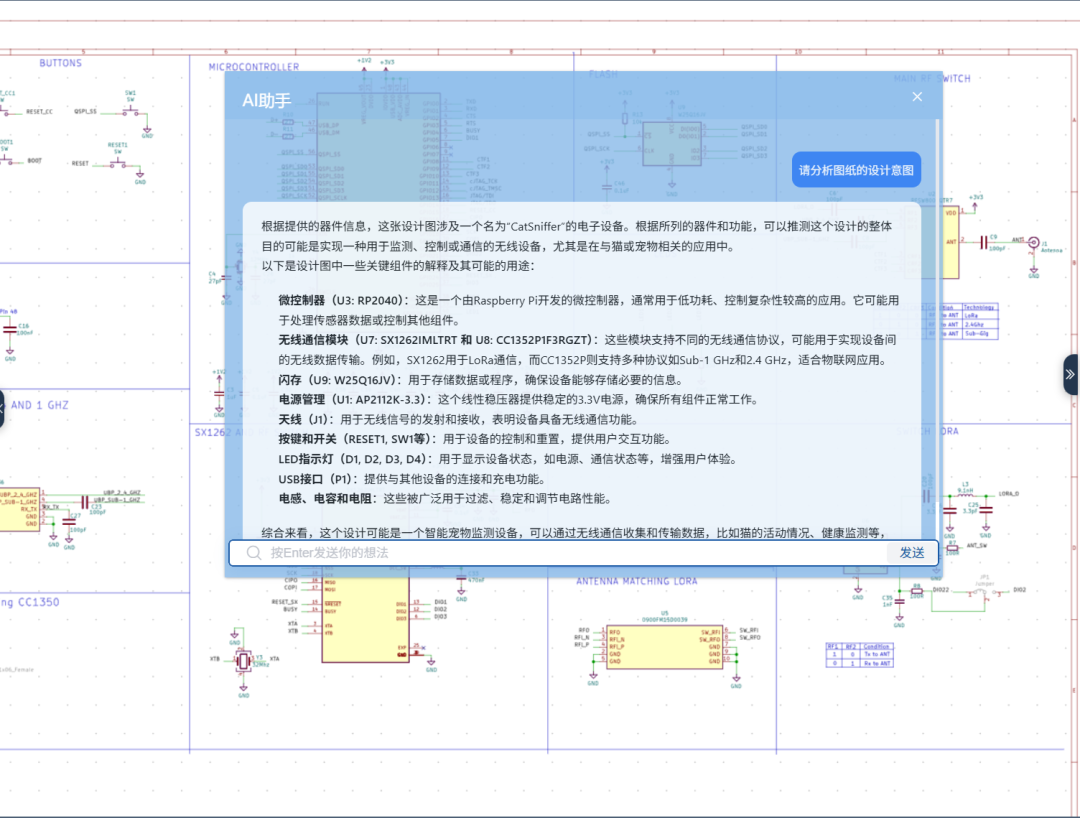Select the U5 0900FM15D0039 component
This screenshot has height=818, width=1080.
(665, 646)
